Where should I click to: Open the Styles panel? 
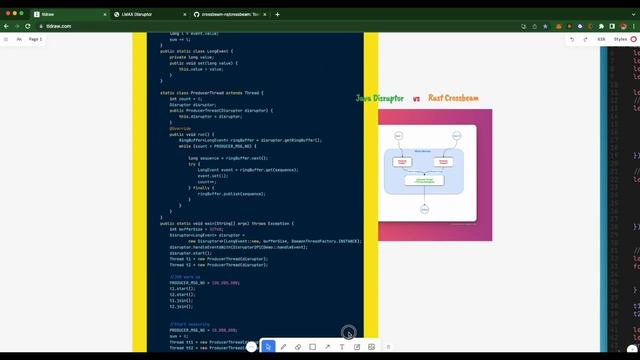click(625, 39)
